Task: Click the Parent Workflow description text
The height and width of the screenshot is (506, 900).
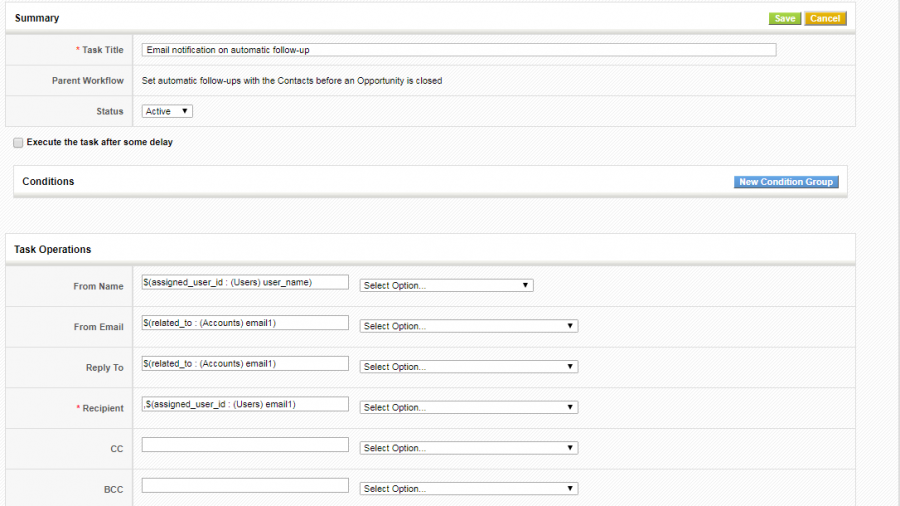Action: tap(292, 81)
